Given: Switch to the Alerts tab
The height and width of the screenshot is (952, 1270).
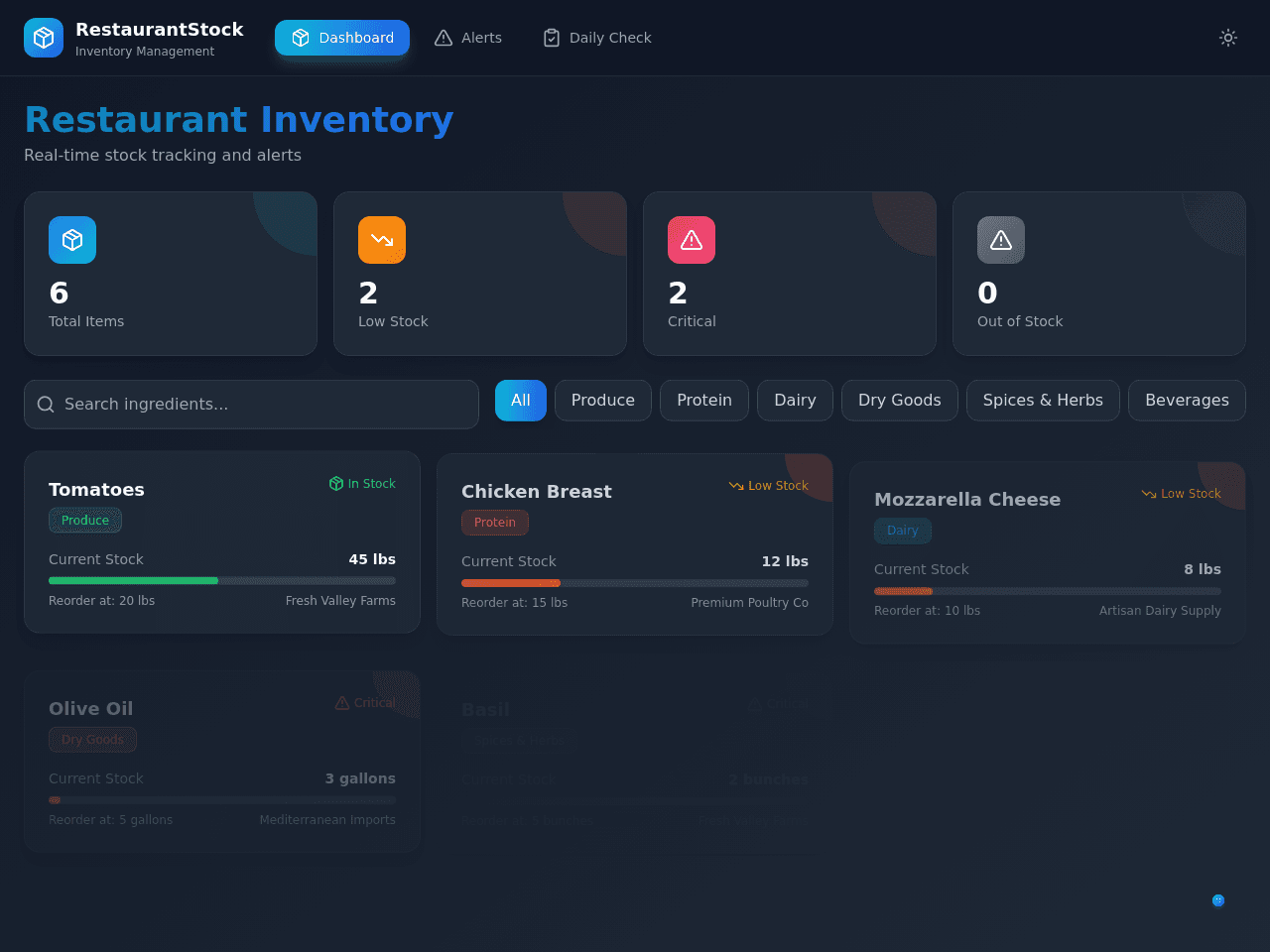Looking at the screenshot, I should pos(468,38).
